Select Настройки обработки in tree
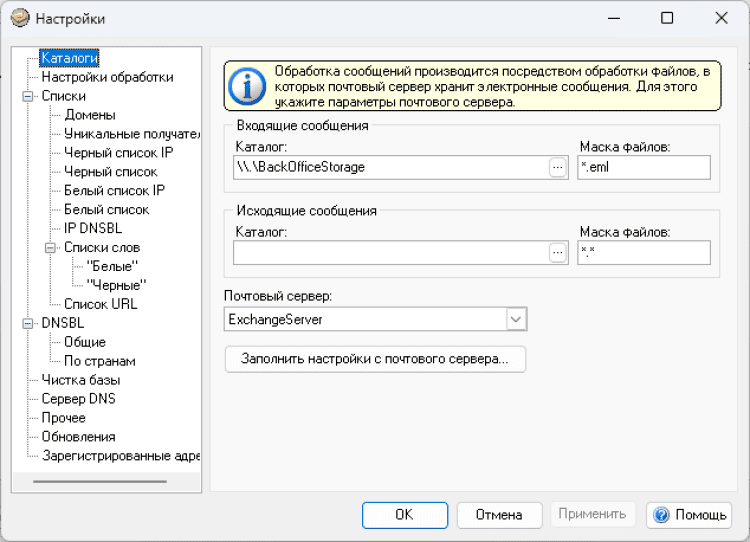The height and width of the screenshot is (542, 750). pos(107,77)
